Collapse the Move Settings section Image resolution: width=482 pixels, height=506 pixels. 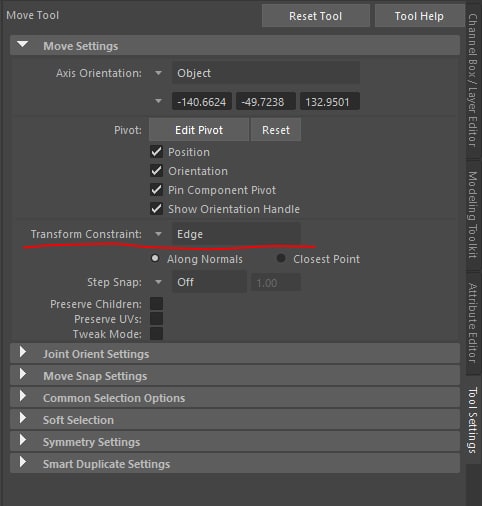click(x=22, y=45)
